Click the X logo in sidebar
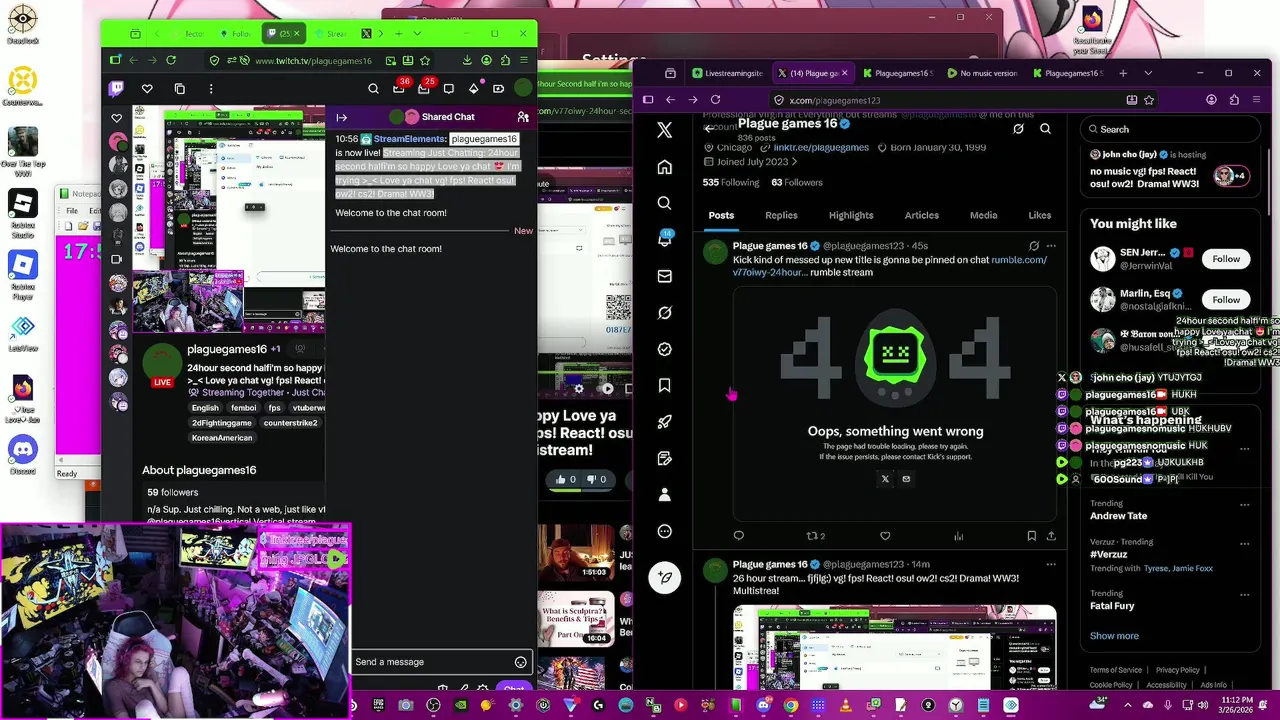The width and height of the screenshot is (1280, 720). 664,130
